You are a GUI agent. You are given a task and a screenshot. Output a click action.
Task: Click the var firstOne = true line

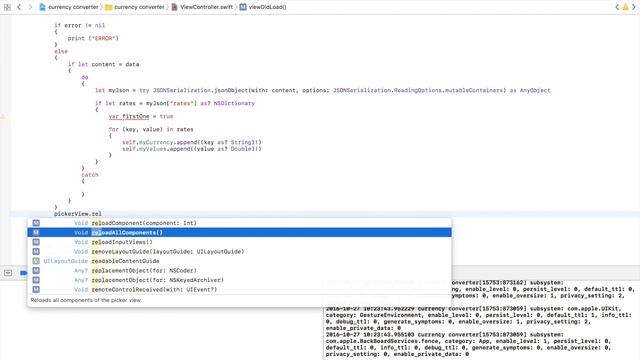pos(141,116)
